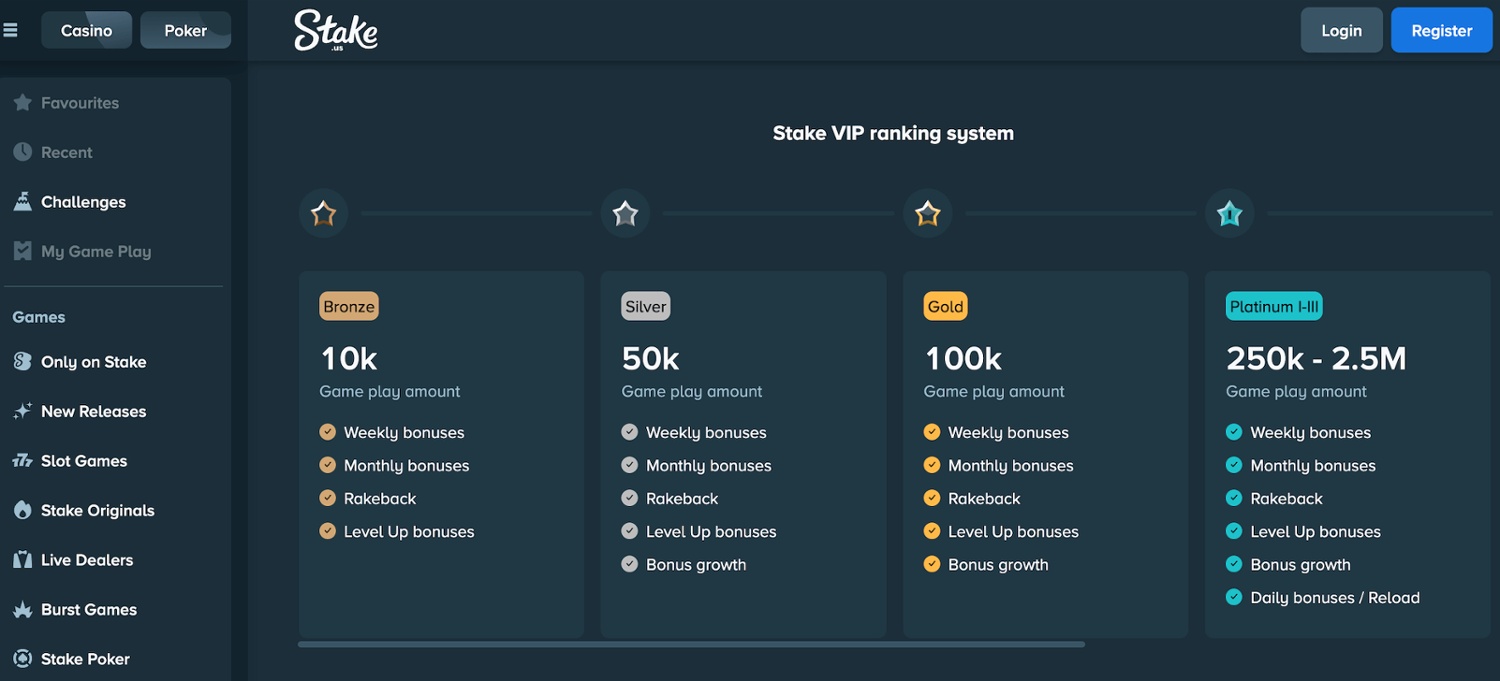Click the Slot Games sevens icon
Viewport: 1500px width, 681px height.
point(22,461)
